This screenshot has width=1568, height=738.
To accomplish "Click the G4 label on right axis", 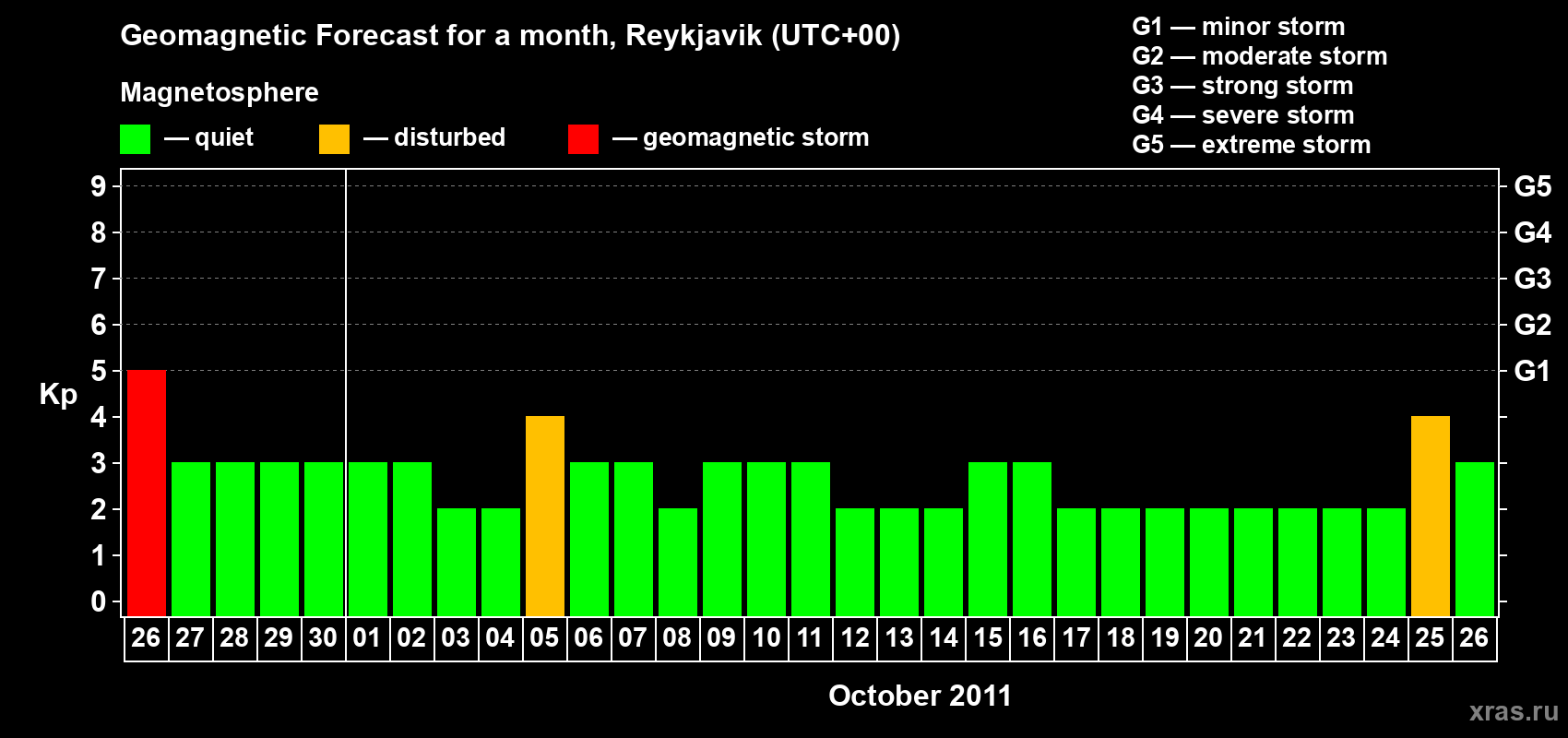I will [x=1533, y=232].
